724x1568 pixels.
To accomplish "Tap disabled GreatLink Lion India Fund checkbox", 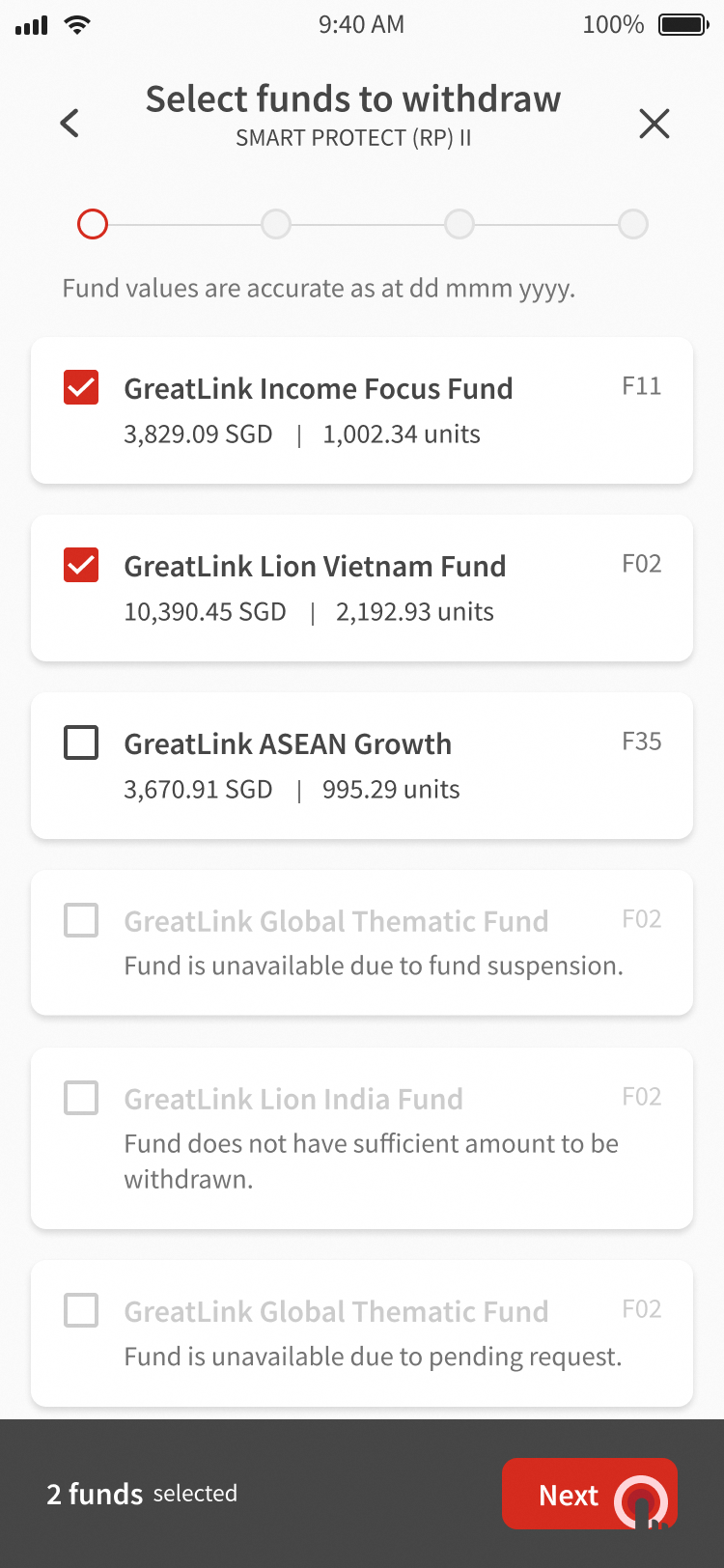I will pyautogui.click(x=81, y=1098).
